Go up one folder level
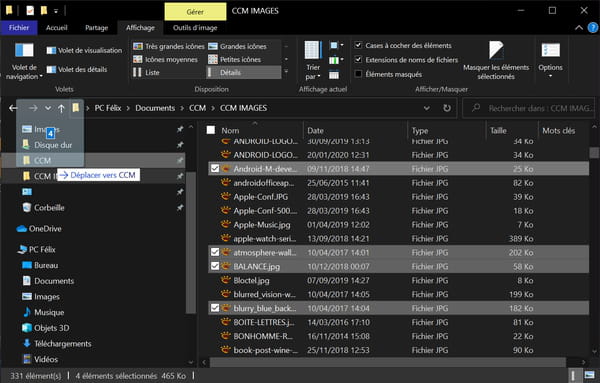This screenshot has height=383, width=600. (x=61, y=108)
